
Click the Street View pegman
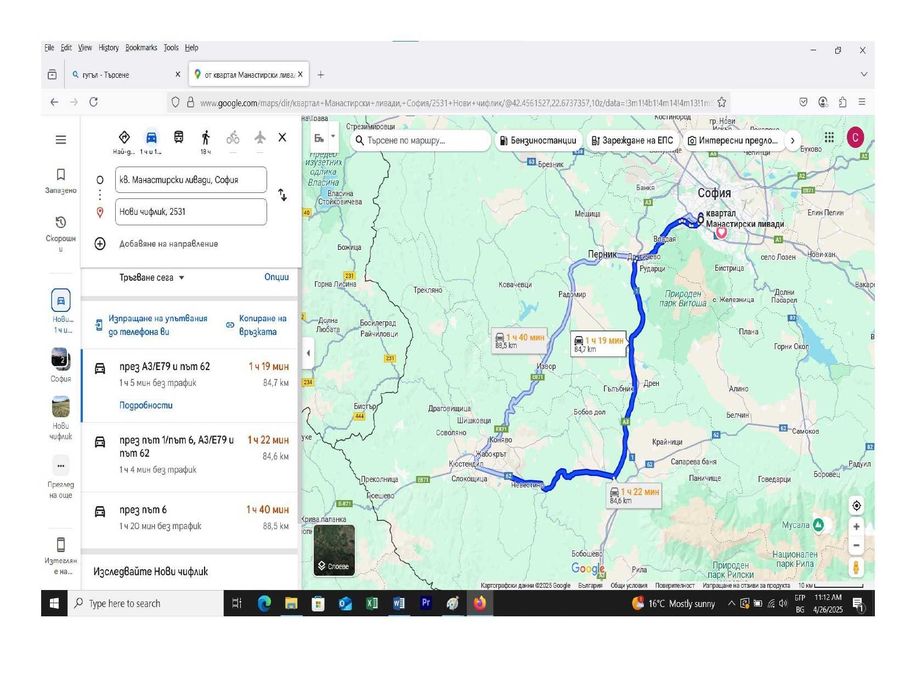[x=856, y=567]
